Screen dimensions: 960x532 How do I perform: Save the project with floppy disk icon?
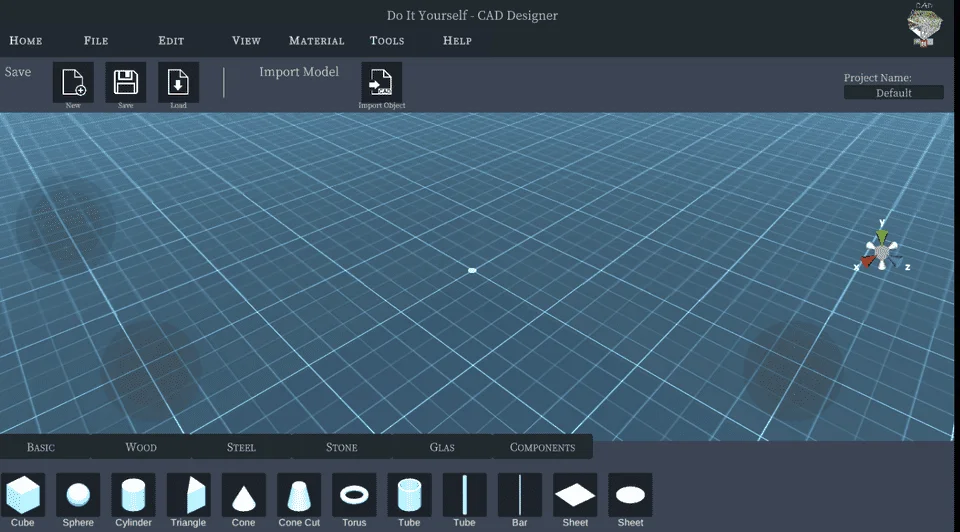coord(126,82)
